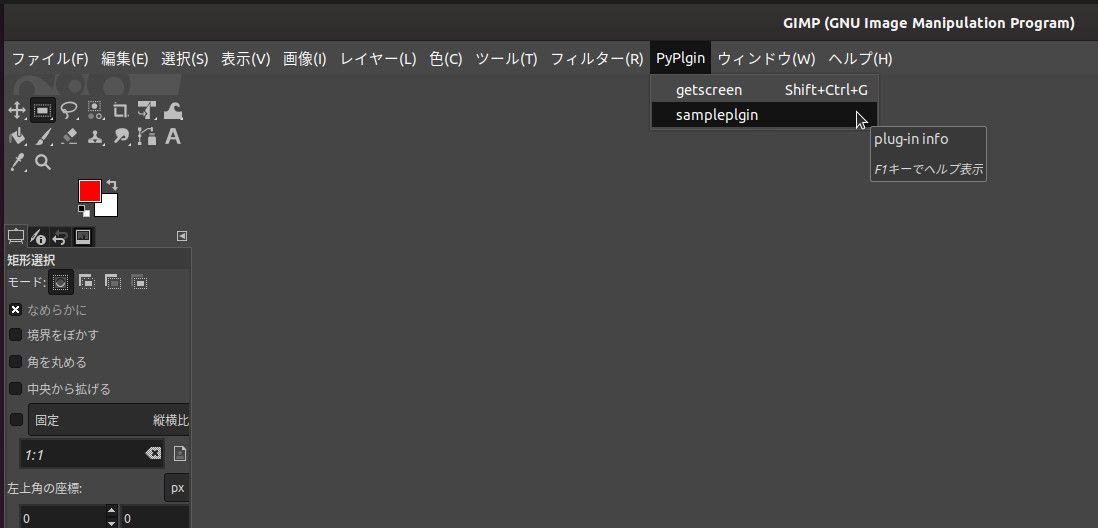The width and height of the screenshot is (1098, 528).
Task: Select the Zoom magnifier tool
Action: tap(42, 162)
